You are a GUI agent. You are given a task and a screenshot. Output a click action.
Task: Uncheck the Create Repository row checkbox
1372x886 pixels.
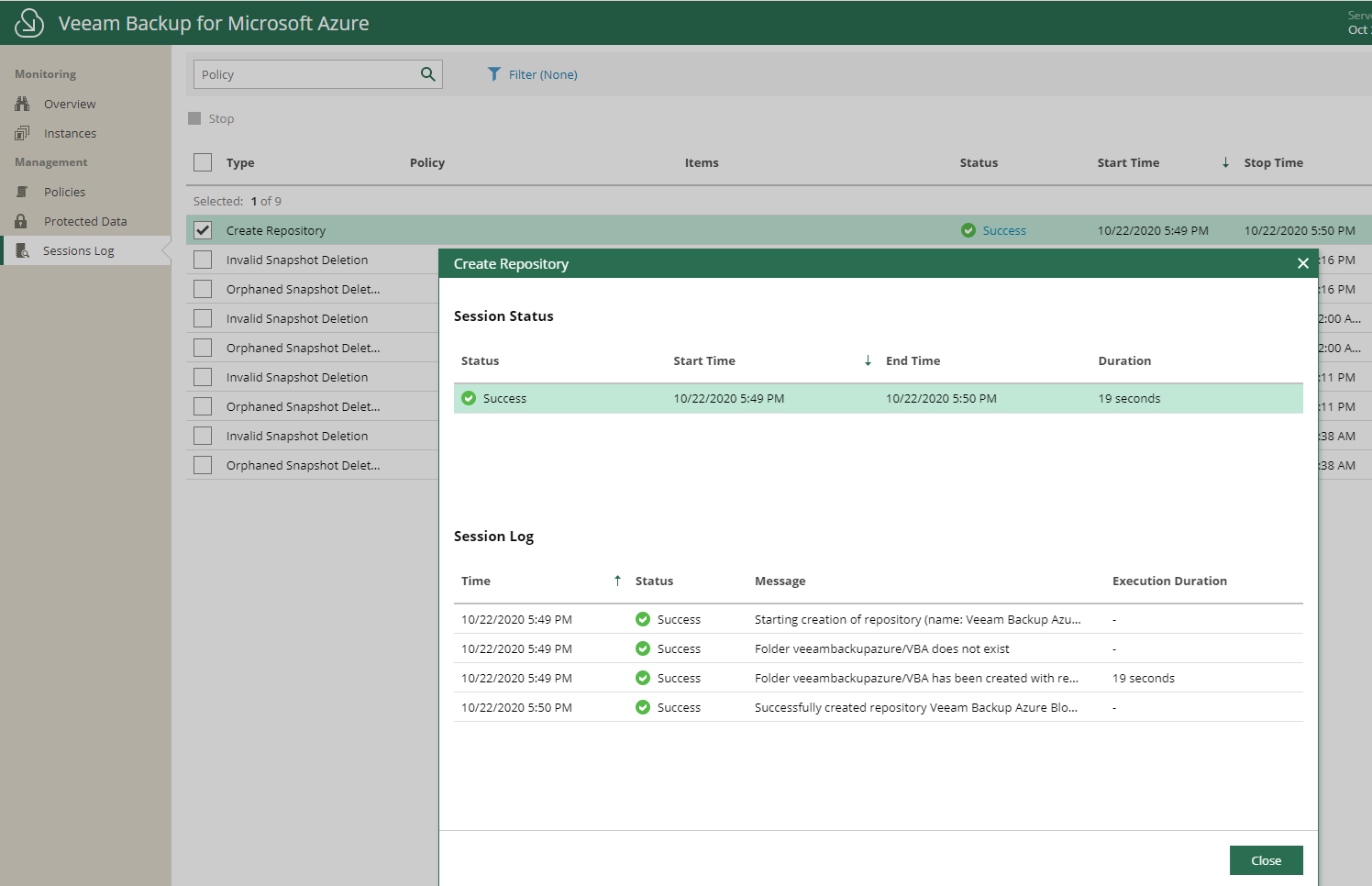tap(203, 230)
